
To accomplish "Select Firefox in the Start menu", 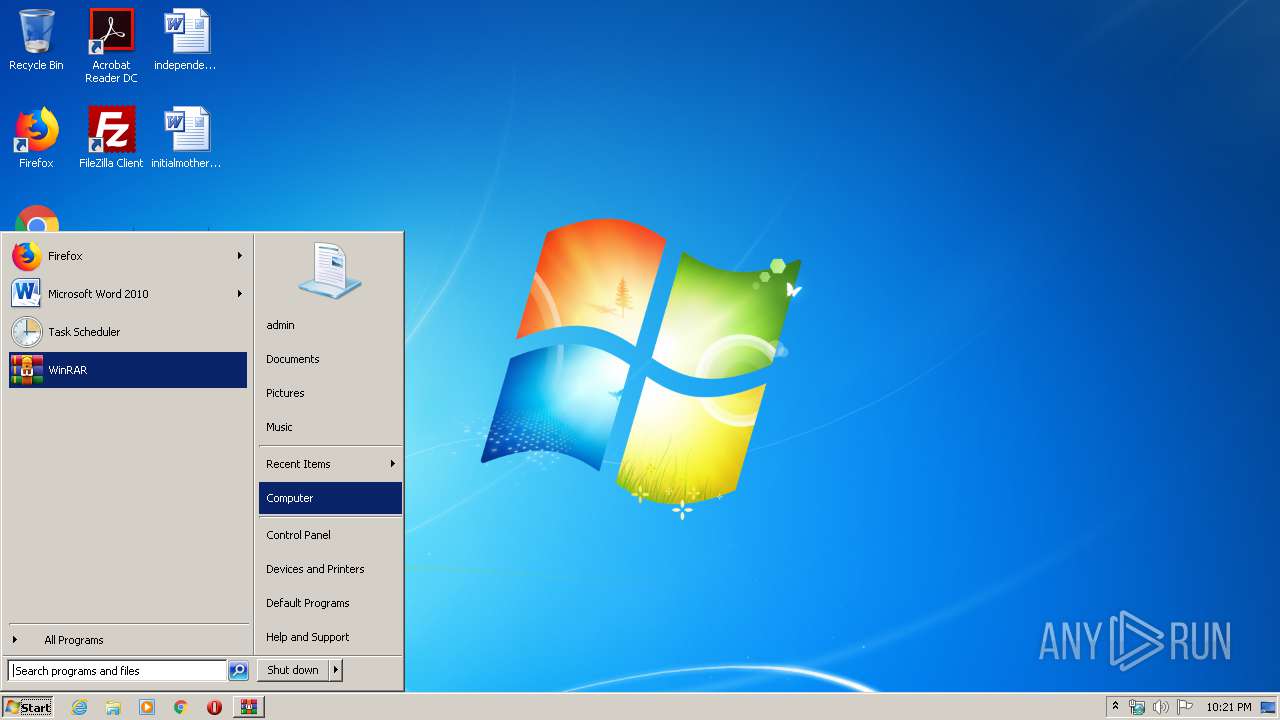I will tap(127, 256).
